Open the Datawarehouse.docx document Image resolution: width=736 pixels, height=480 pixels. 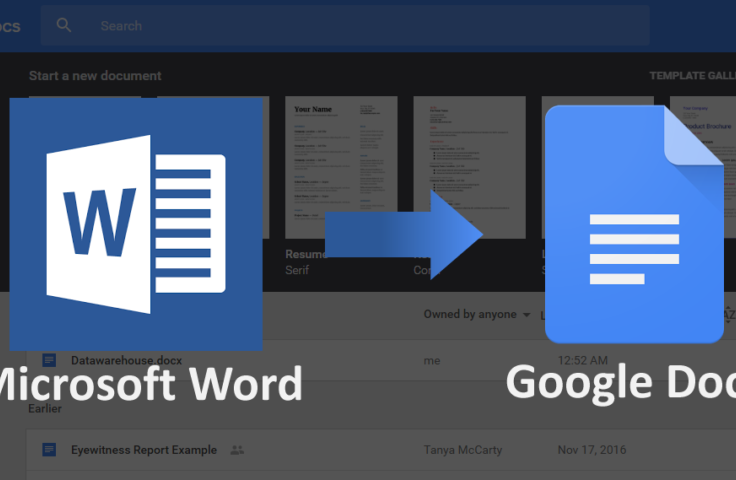[126, 360]
